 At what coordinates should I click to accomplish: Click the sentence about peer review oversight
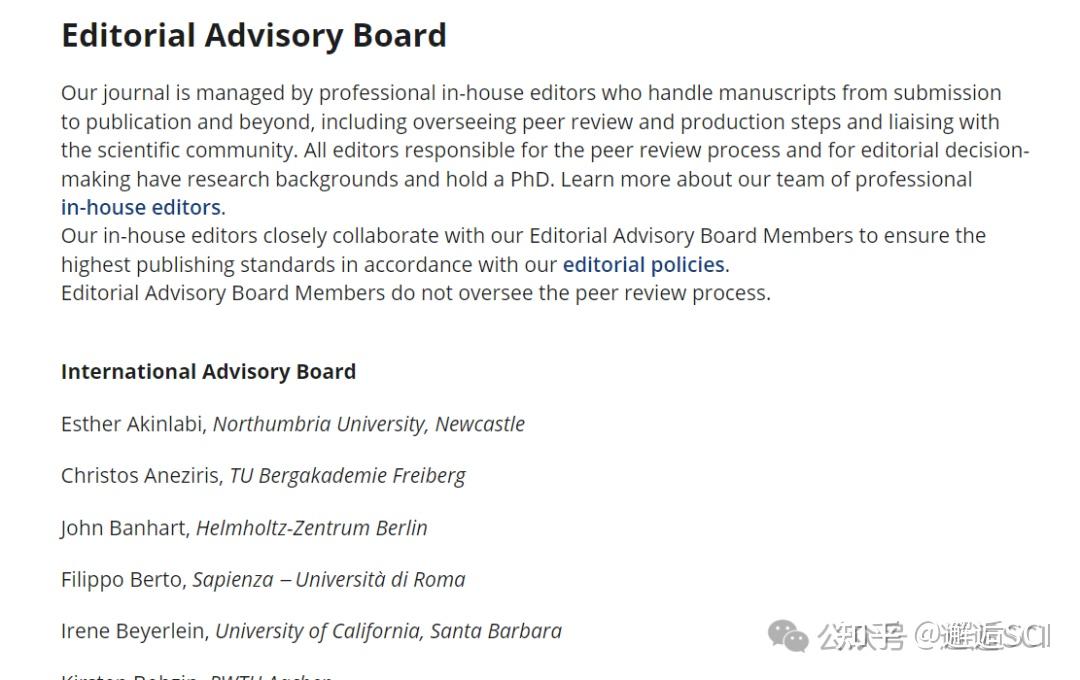(416, 293)
